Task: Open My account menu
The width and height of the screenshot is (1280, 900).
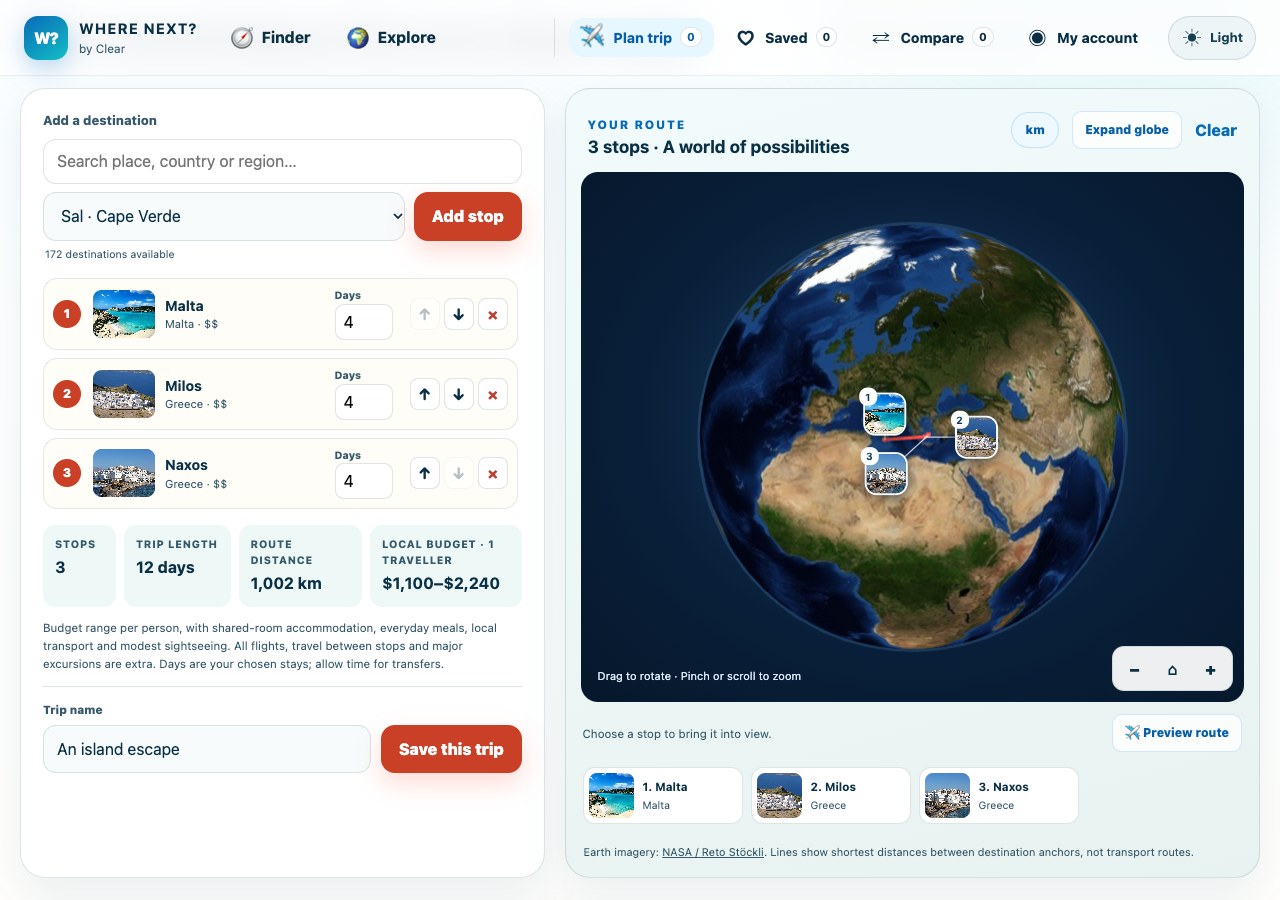Action: click(1084, 38)
